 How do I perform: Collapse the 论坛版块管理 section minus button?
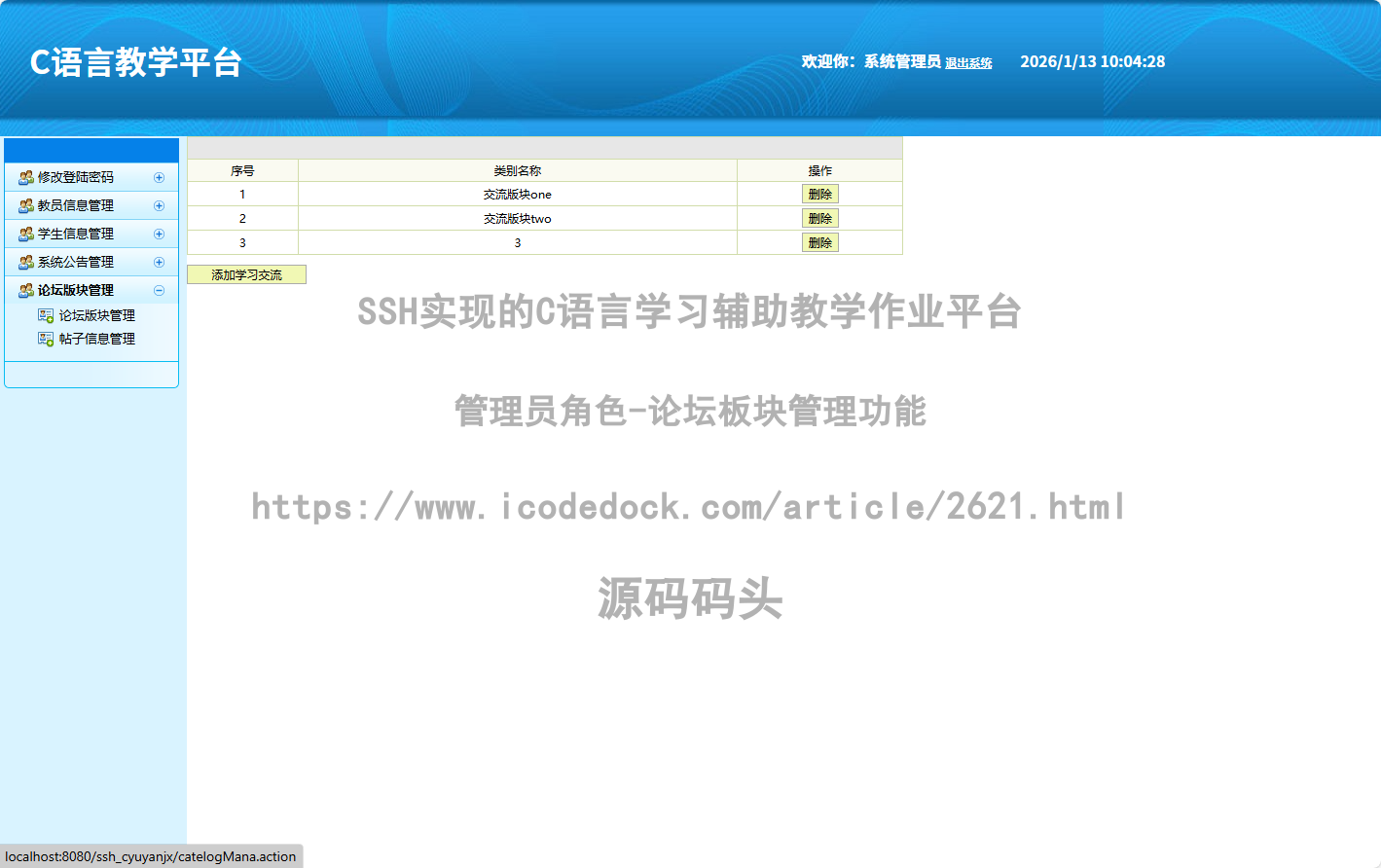point(159,291)
